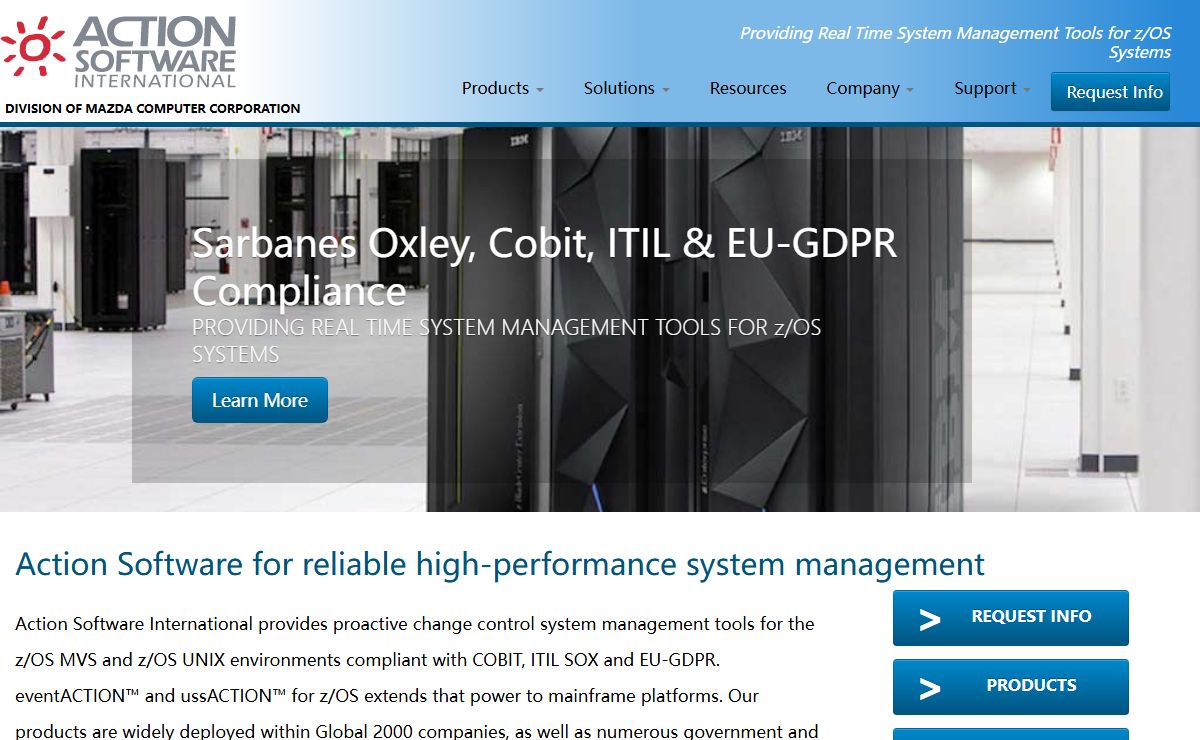Click the paragraph starting Action Software International provides
Viewport: 1200px width, 740px height.
(417, 677)
